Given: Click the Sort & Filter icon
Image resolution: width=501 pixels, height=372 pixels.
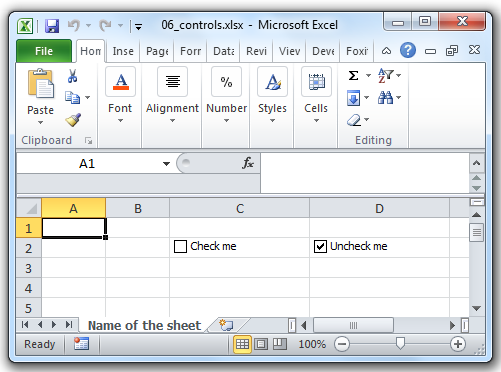Looking at the screenshot, I should tap(385, 75).
